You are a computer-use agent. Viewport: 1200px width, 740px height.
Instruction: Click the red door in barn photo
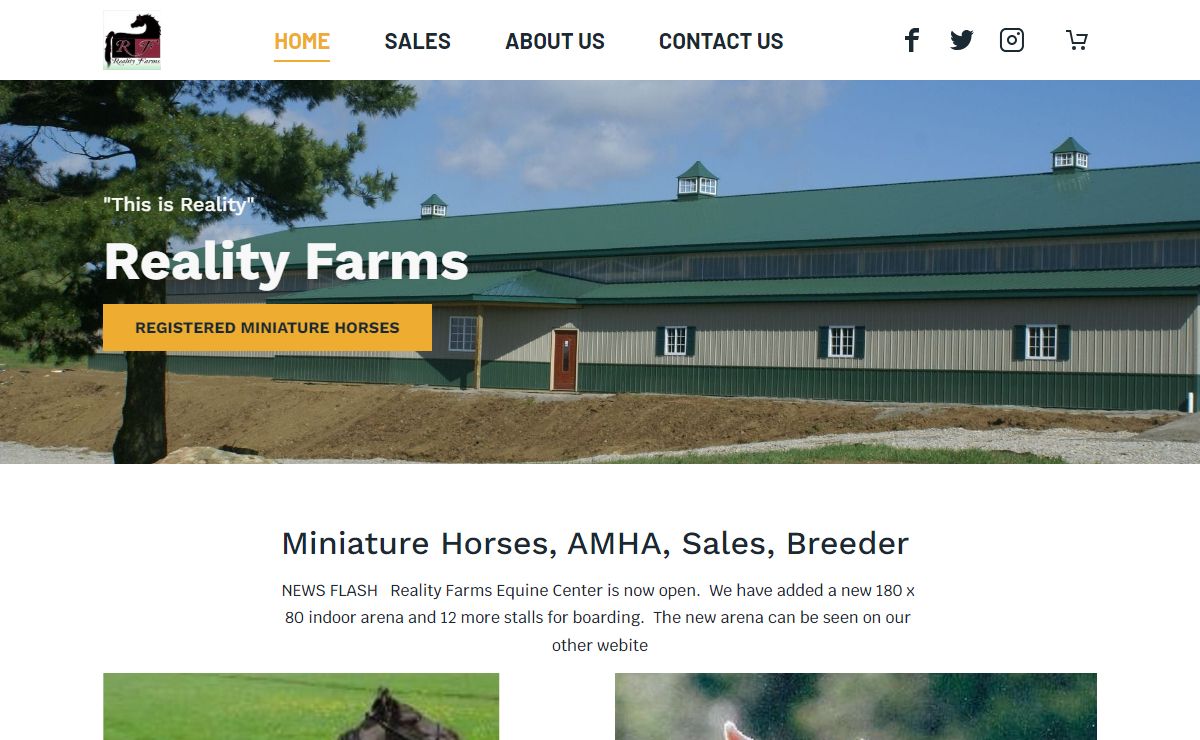click(565, 360)
